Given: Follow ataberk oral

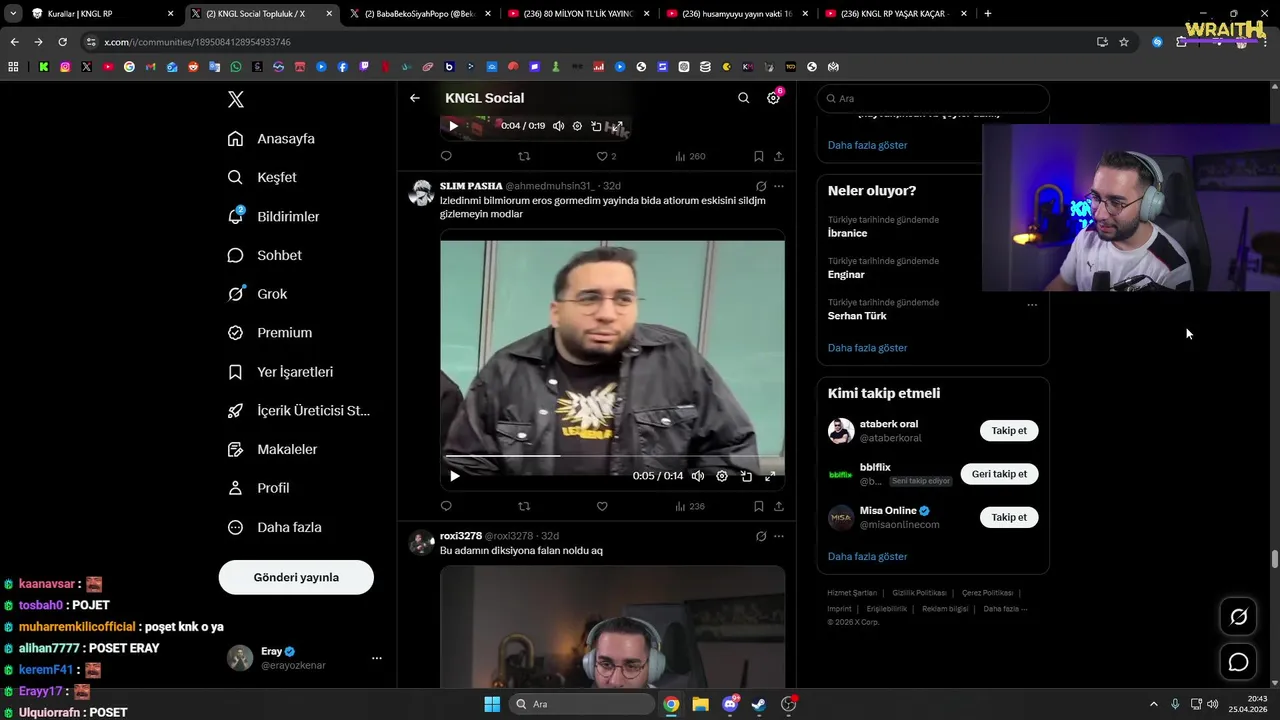Looking at the screenshot, I should tap(1009, 431).
